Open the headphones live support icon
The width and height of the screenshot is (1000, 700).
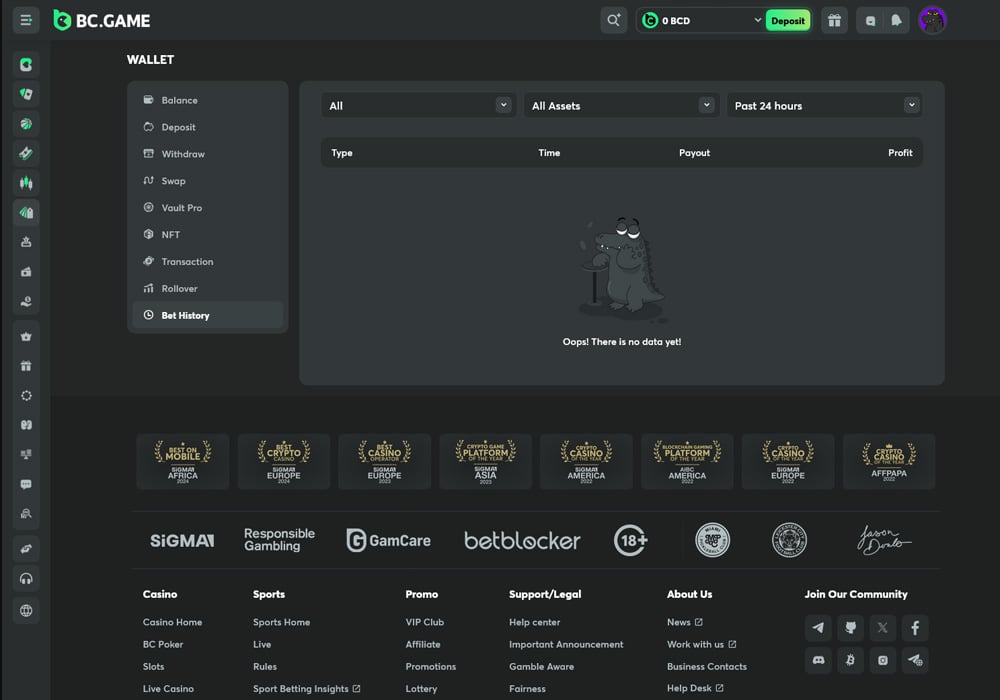click(26, 579)
